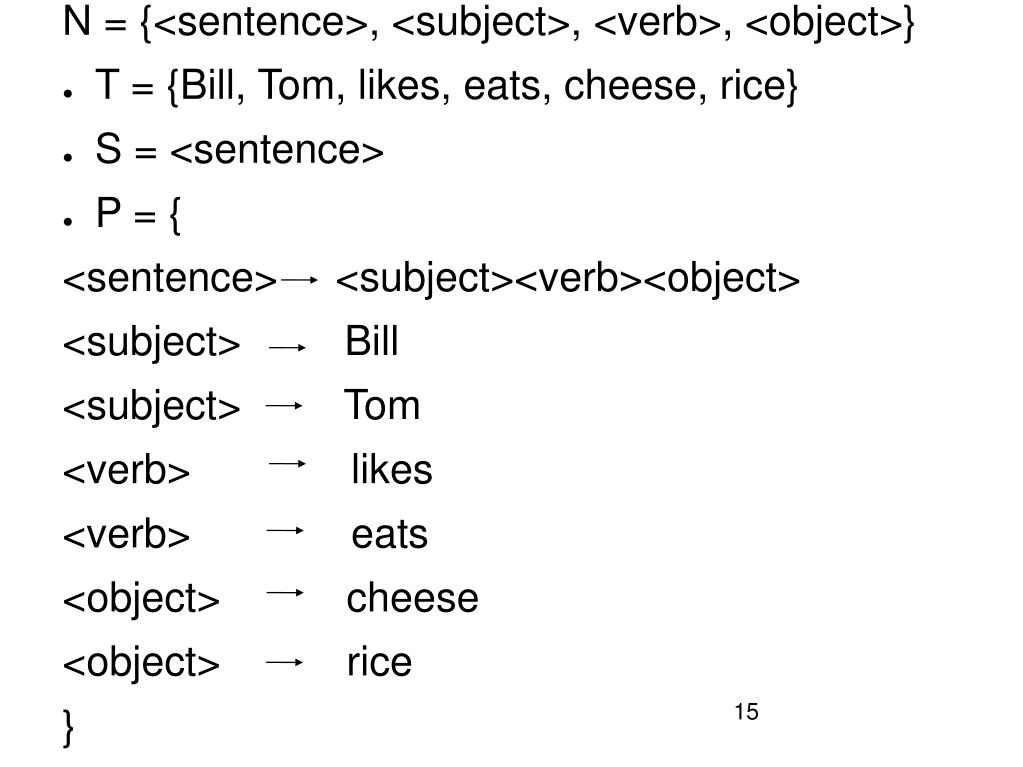Viewport: 1023px width, 767px height.
Task: Click the slide page number 15
Action: pos(746,712)
